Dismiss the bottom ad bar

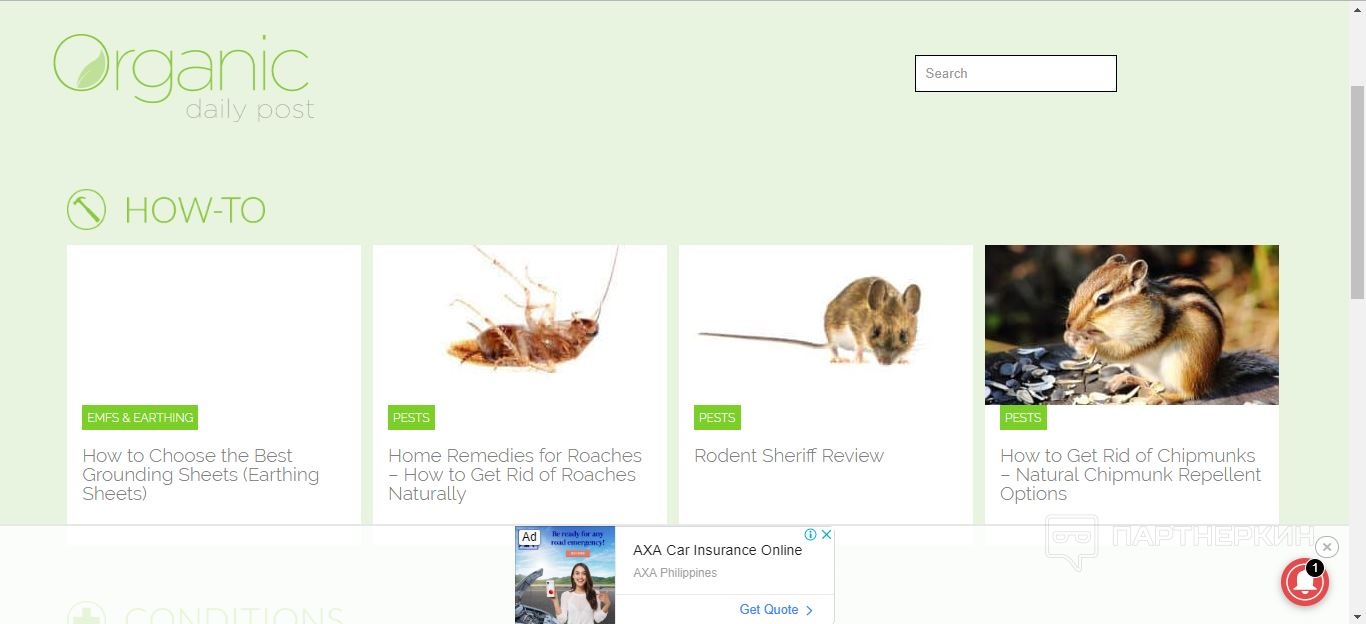click(1327, 547)
